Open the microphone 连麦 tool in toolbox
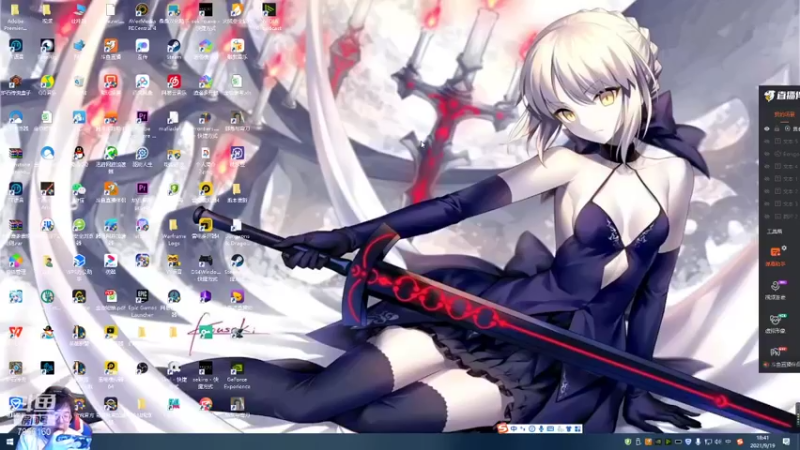The image size is (800, 450). (776, 290)
